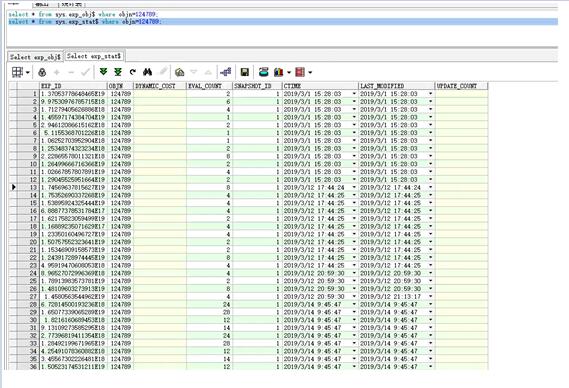Click the red report icon

(x=300, y=72)
